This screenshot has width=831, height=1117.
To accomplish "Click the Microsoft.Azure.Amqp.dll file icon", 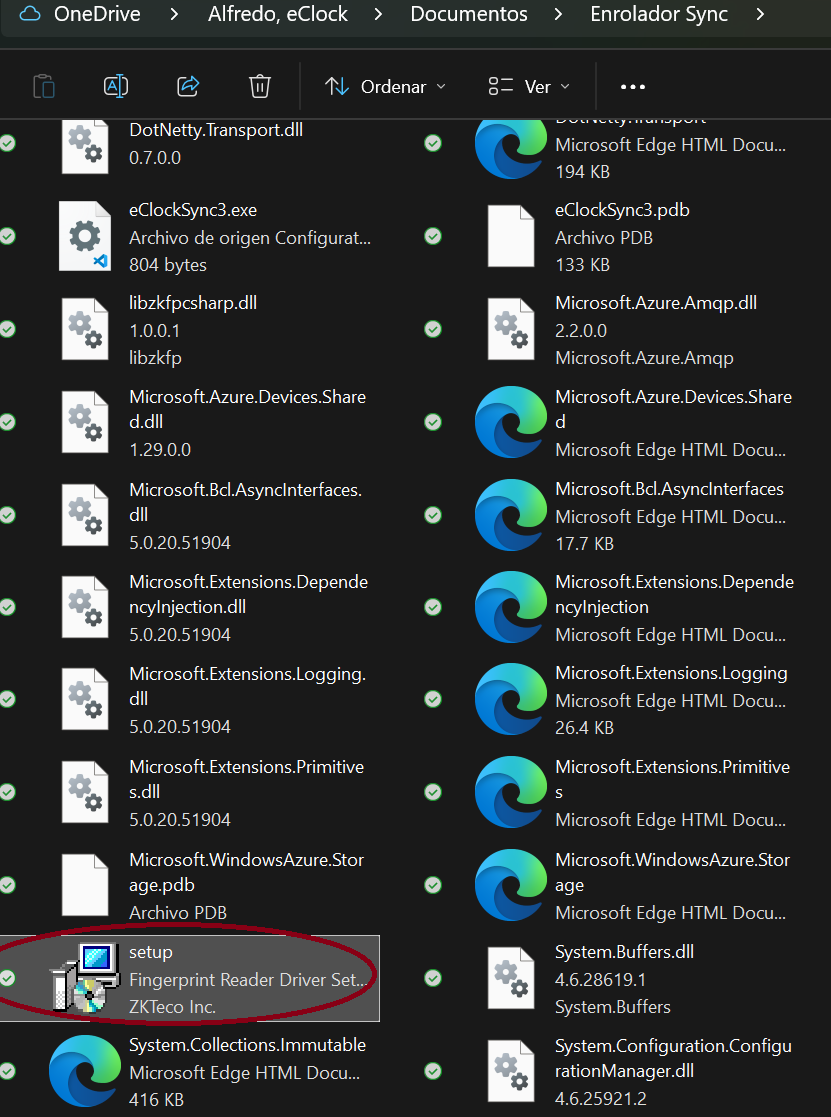I will click(x=511, y=329).
